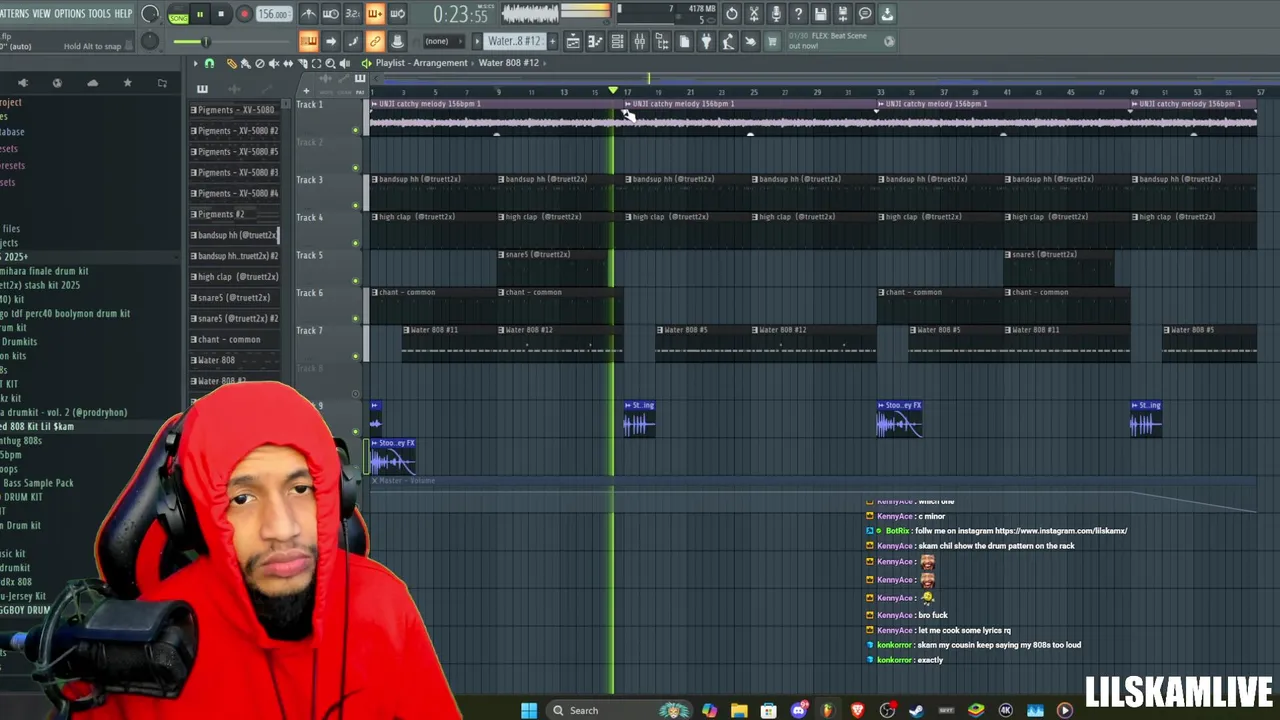
Task: Open the touch controller hand icon
Action: [750, 41]
